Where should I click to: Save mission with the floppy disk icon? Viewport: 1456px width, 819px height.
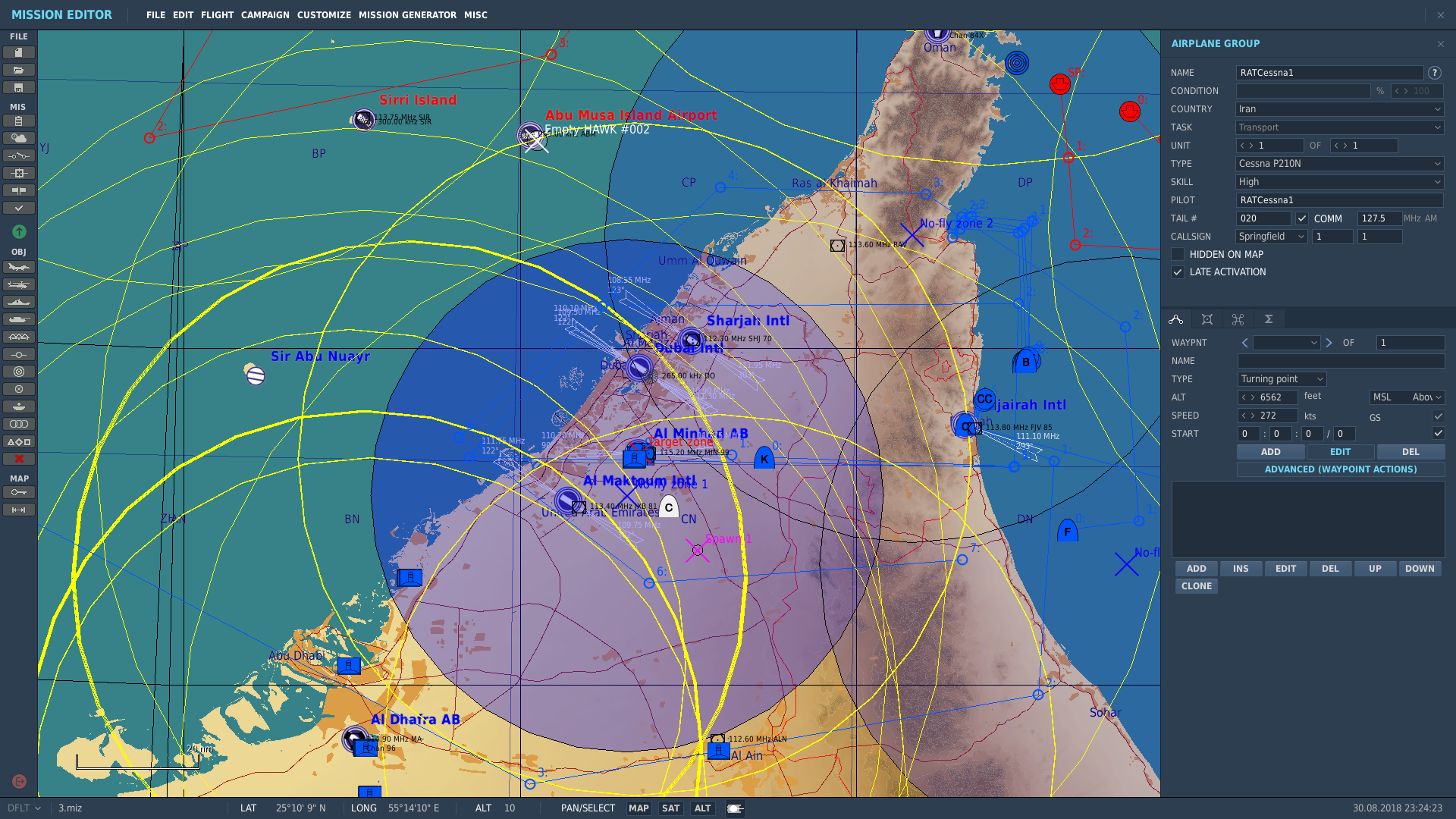click(19, 87)
